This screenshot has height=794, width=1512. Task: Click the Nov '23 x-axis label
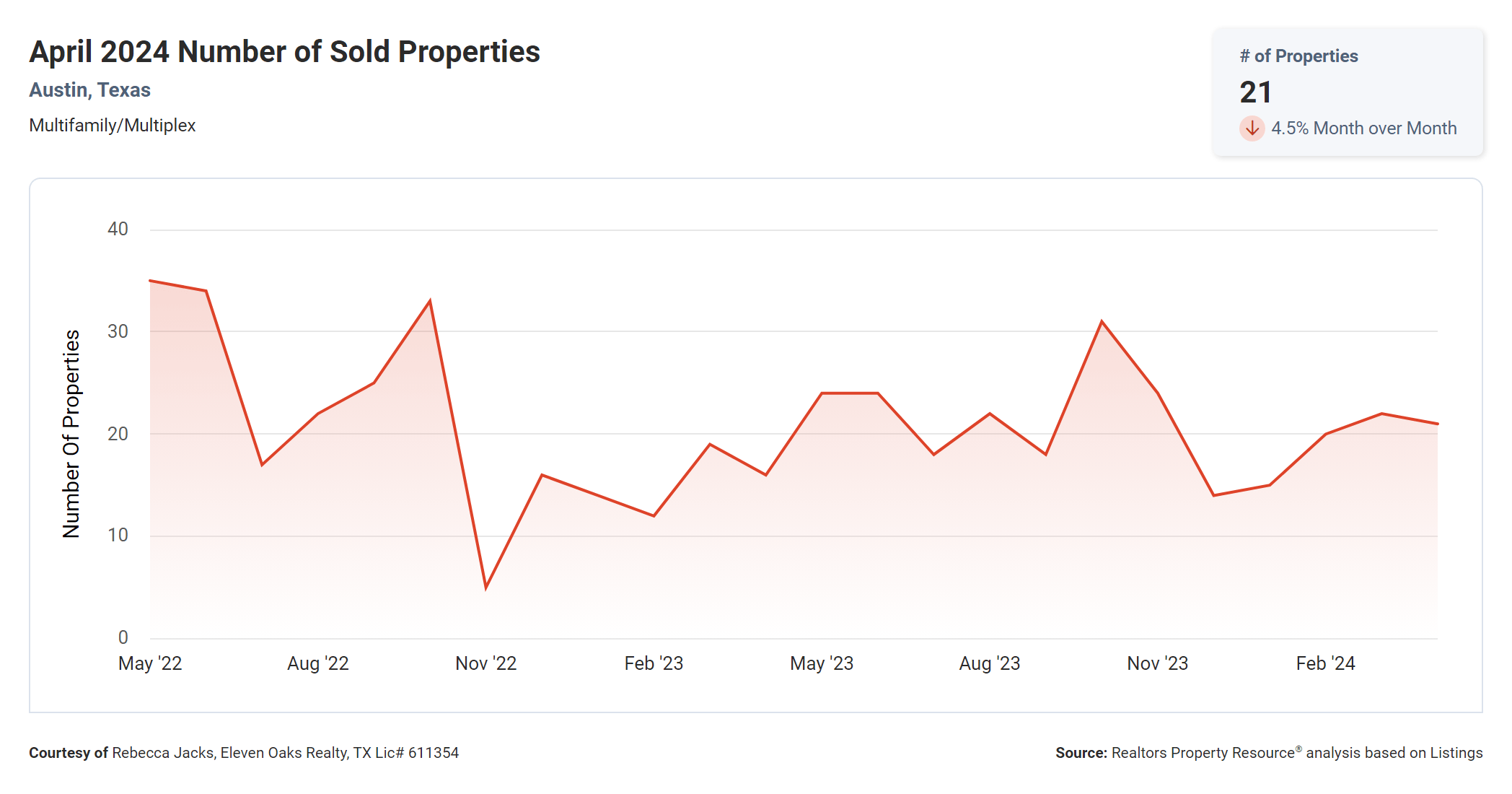(1157, 663)
